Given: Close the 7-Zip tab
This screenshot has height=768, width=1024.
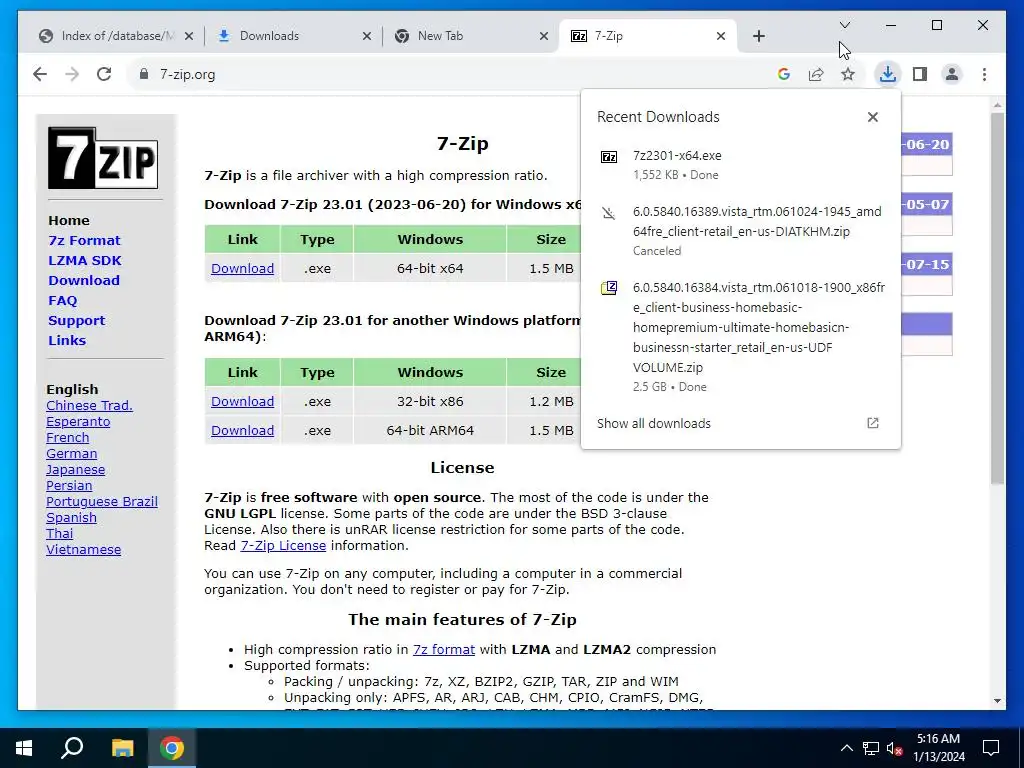Looking at the screenshot, I should pyautogui.click(x=720, y=36).
